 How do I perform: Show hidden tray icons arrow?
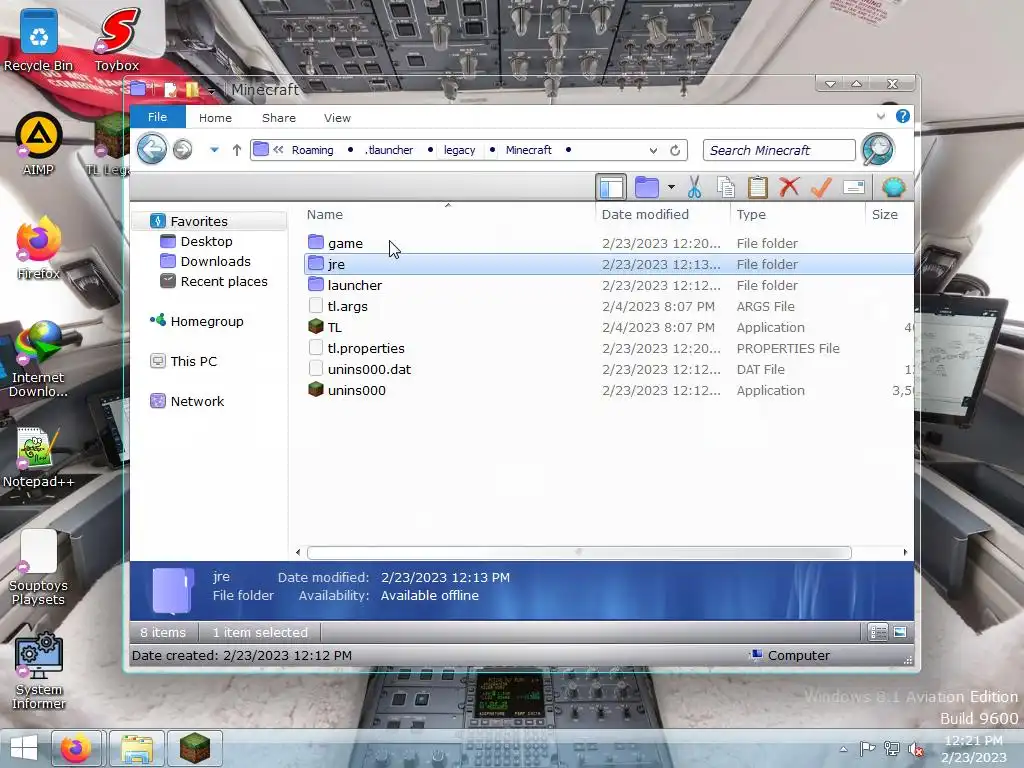pos(843,750)
